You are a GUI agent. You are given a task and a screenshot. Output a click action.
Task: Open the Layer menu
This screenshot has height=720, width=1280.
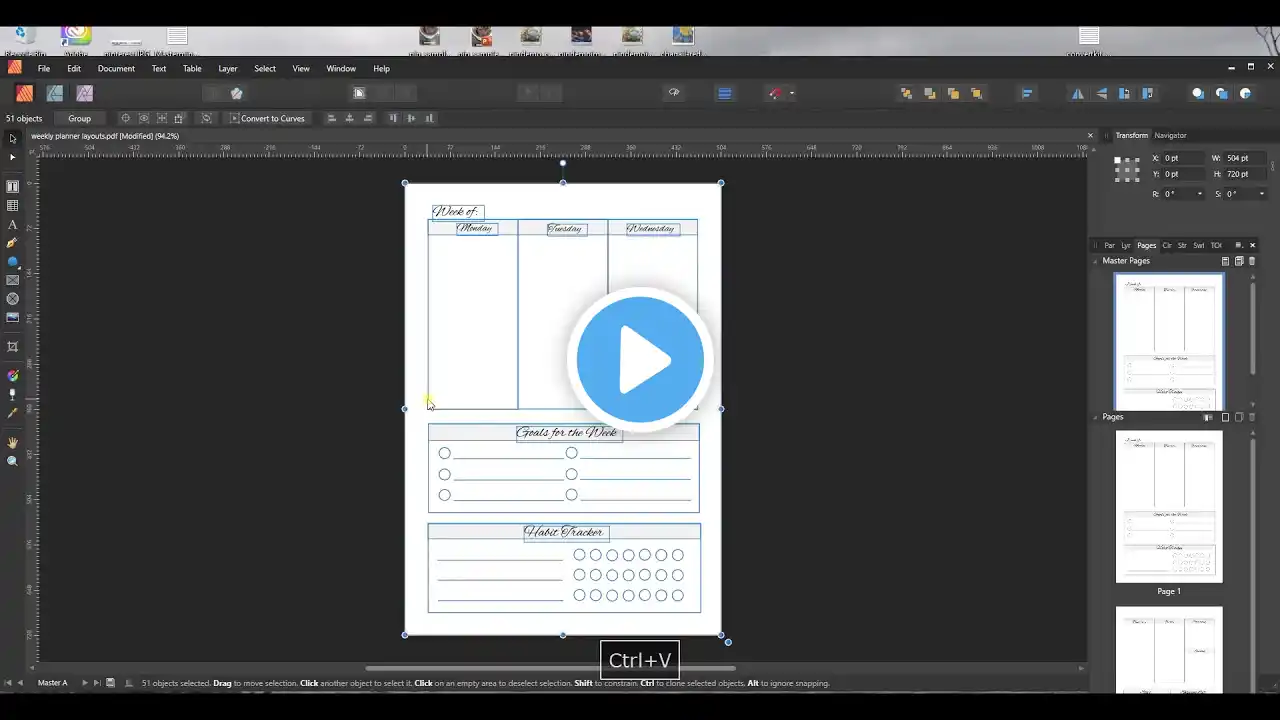[228, 69]
